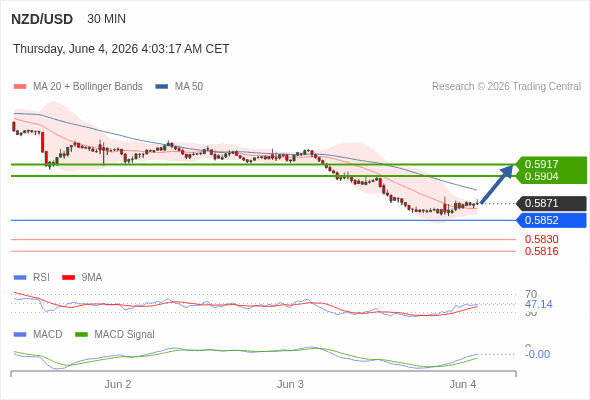Select the 0.5904 resistance price label
Image resolution: width=590 pixels, height=400 pixels.
coord(551,176)
